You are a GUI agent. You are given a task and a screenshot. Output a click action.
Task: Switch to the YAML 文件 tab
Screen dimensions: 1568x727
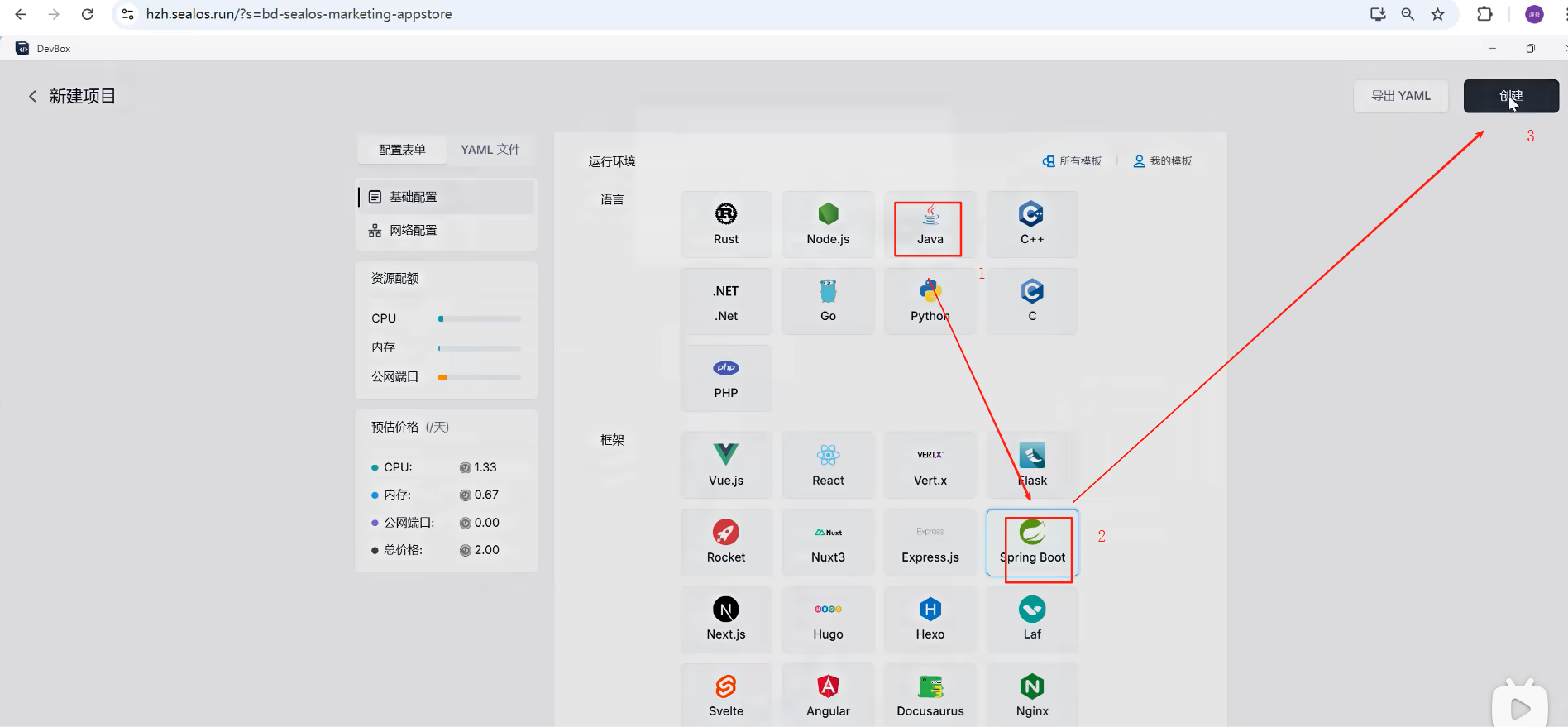tap(490, 150)
